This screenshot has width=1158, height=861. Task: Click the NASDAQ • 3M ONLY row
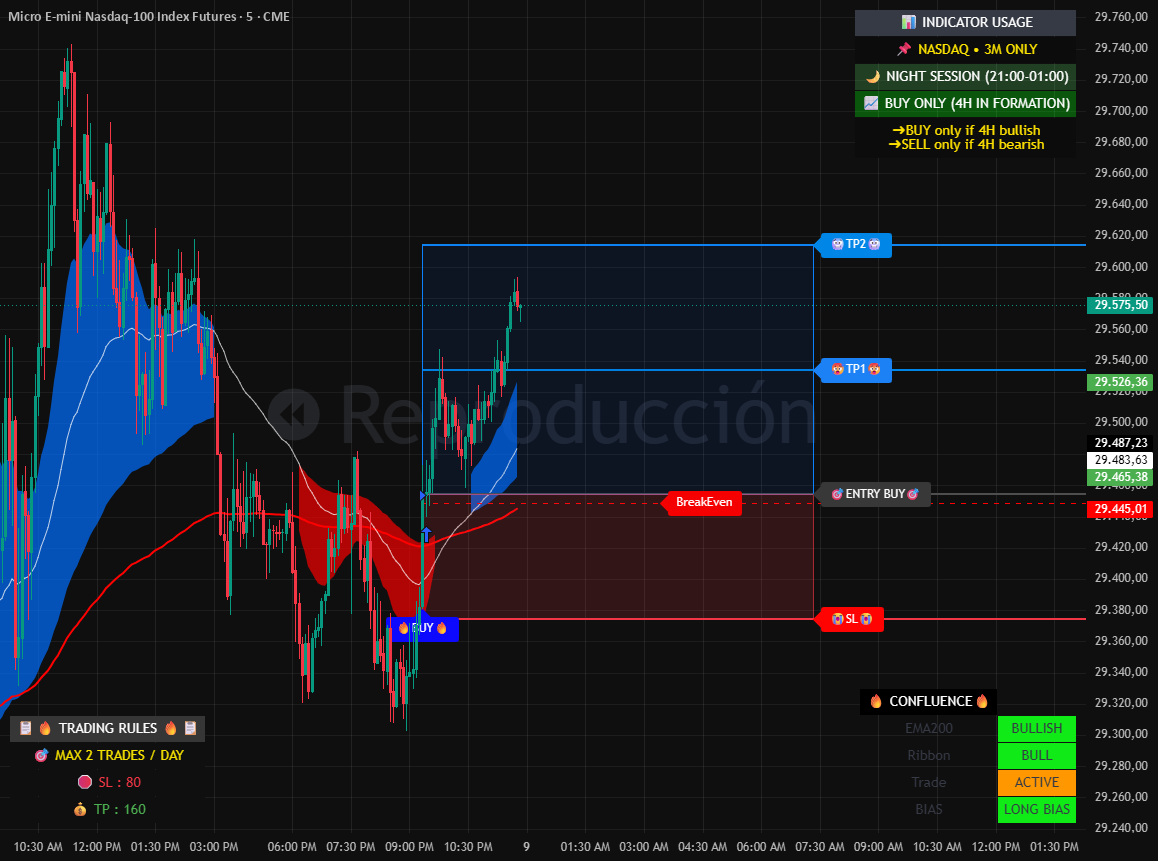point(965,49)
